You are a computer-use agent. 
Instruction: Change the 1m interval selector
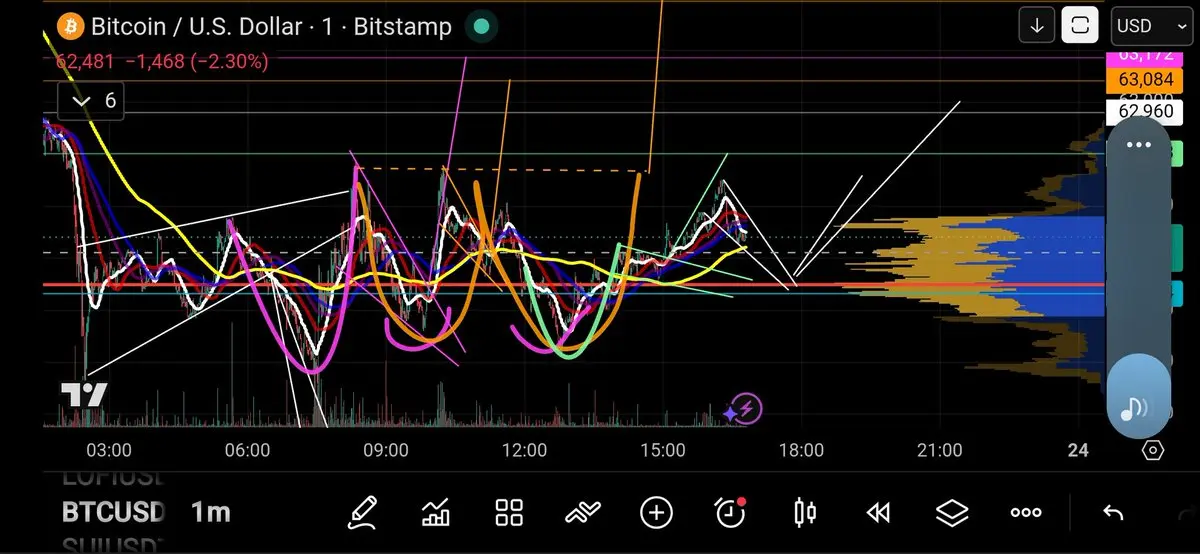coord(210,513)
